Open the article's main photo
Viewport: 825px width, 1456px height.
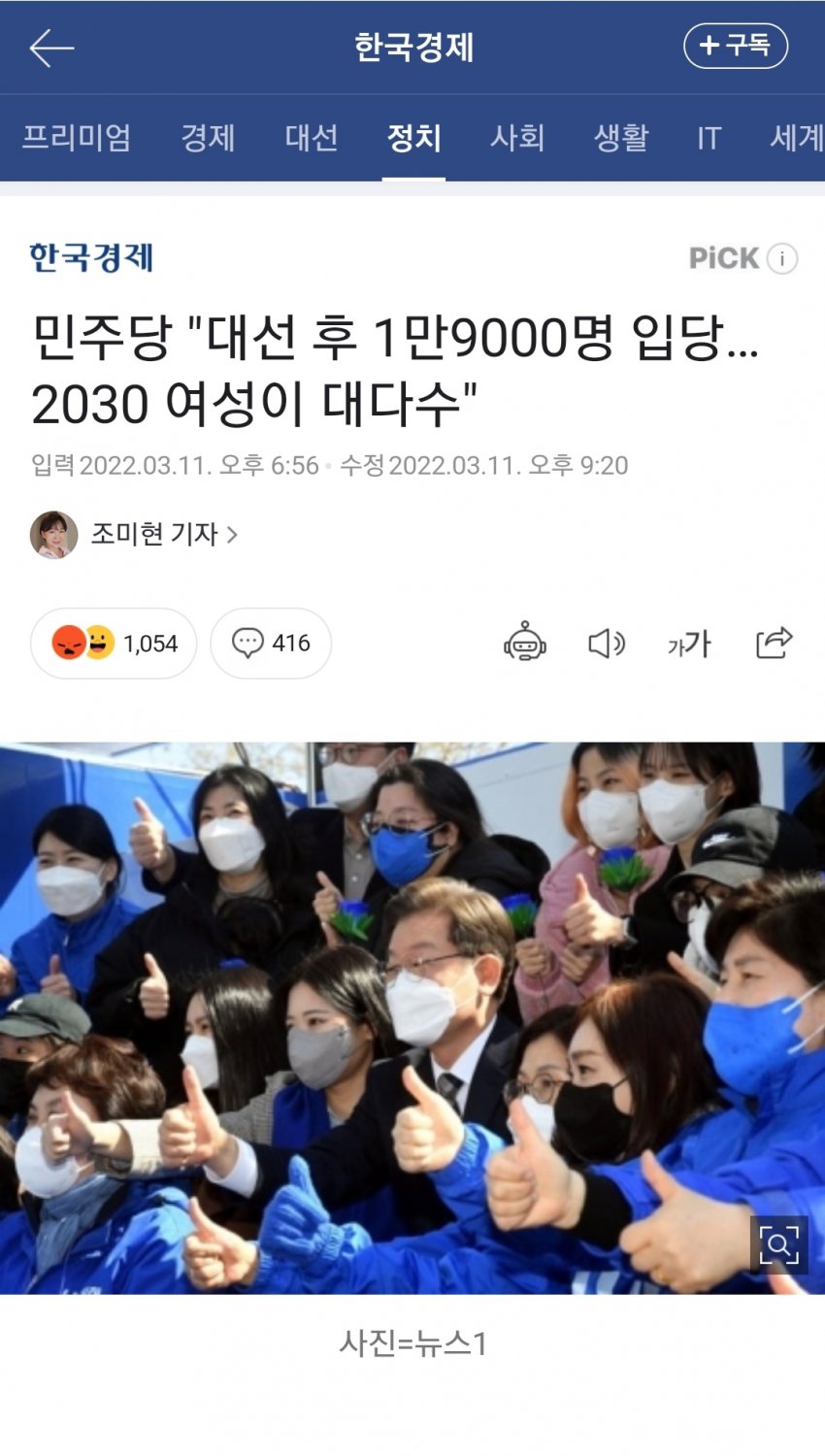(412, 1018)
